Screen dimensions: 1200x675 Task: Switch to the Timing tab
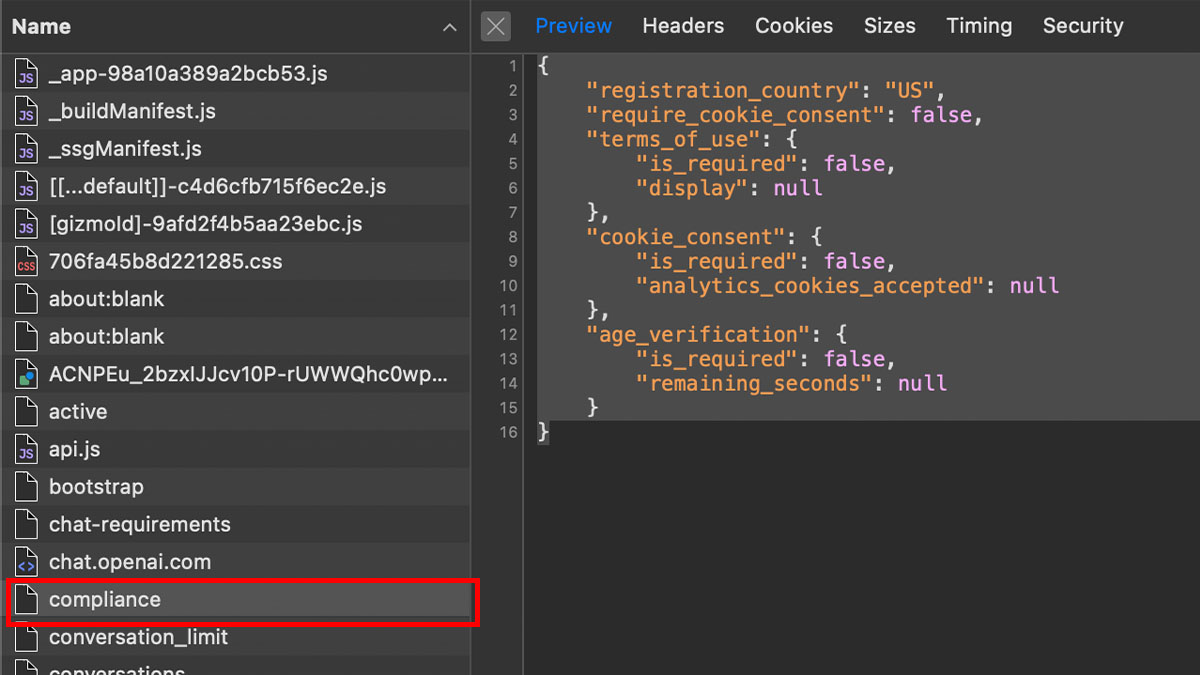pyautogui.click(x=979, y=26)
